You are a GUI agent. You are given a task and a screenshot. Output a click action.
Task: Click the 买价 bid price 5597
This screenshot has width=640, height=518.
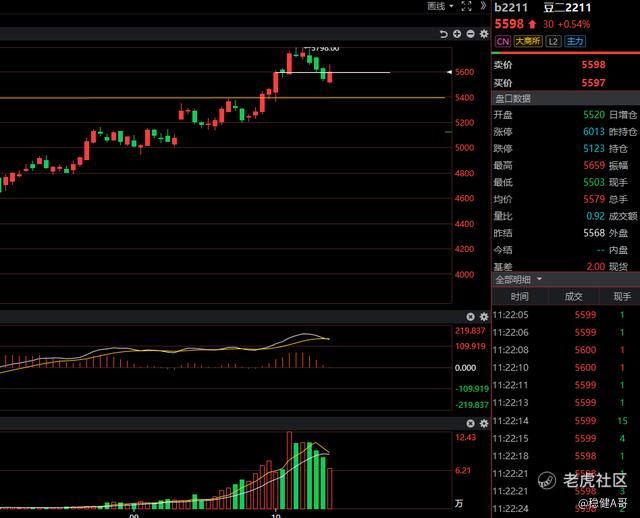coord(593,83)
